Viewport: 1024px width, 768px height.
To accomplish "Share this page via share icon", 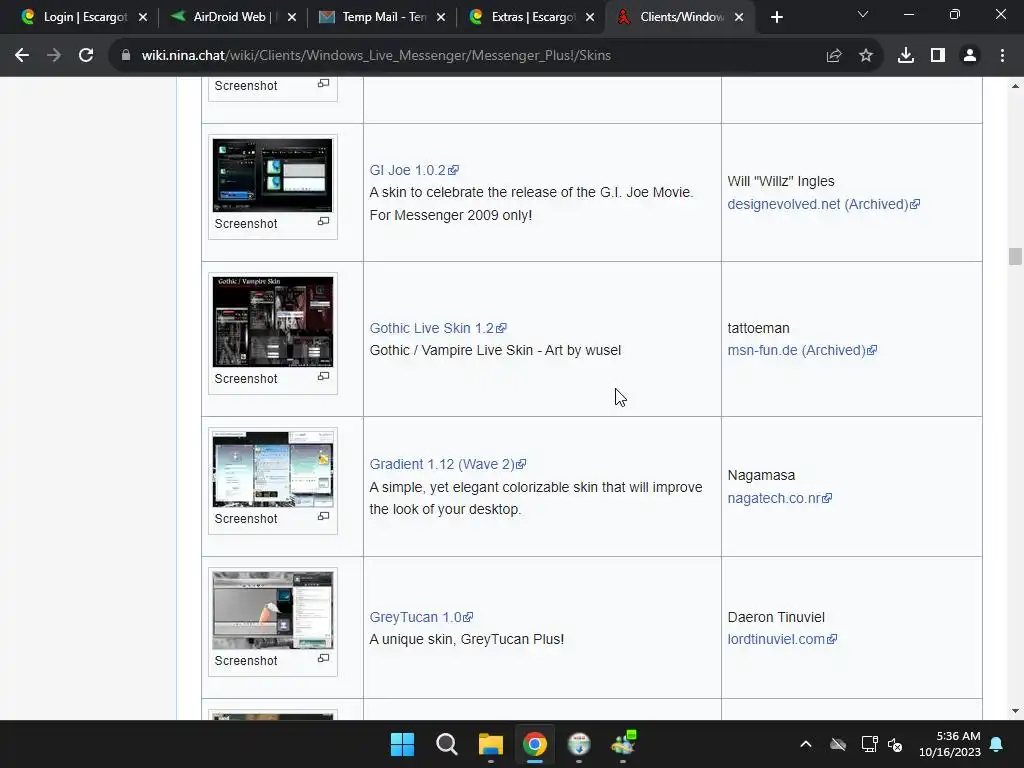I will (834, 56).
